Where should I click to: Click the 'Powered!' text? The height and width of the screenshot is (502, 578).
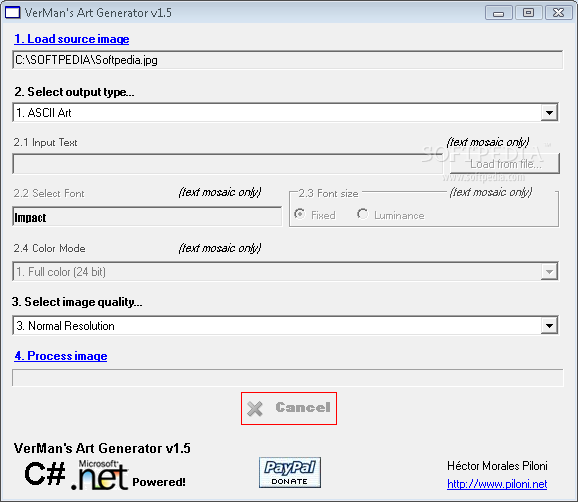(159, 482)
